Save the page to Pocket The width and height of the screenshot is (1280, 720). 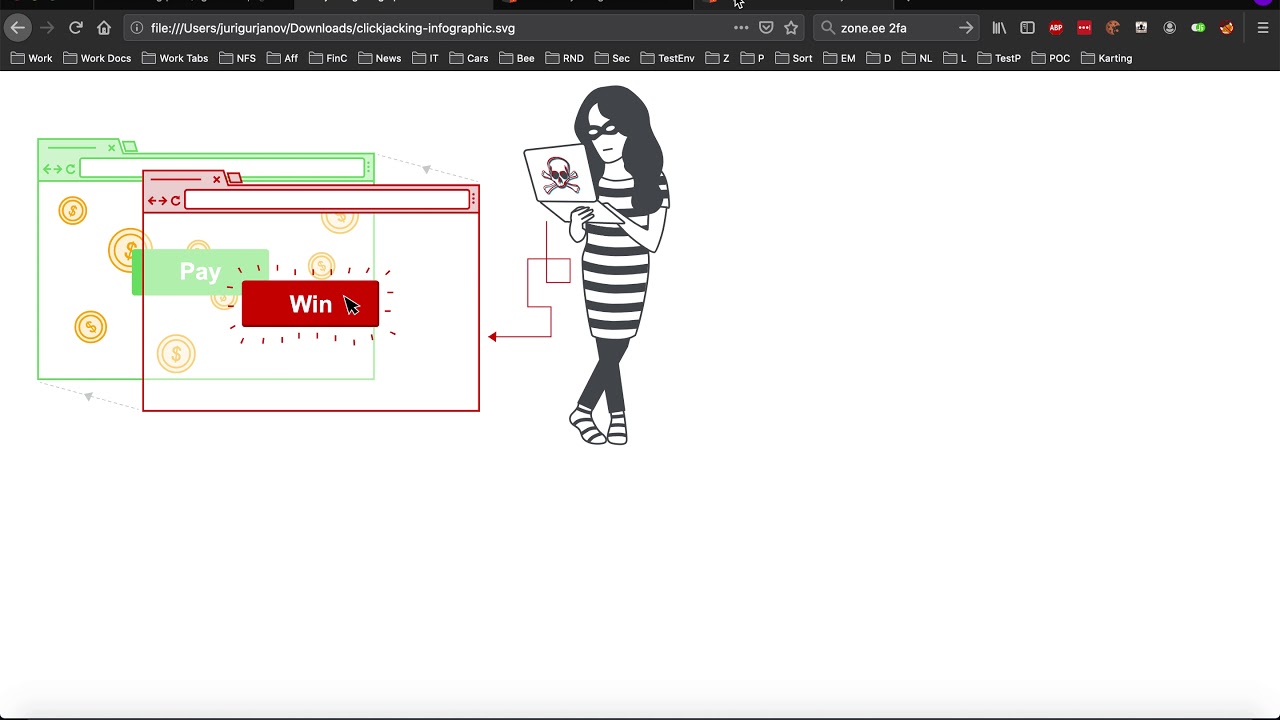[766, 28]
